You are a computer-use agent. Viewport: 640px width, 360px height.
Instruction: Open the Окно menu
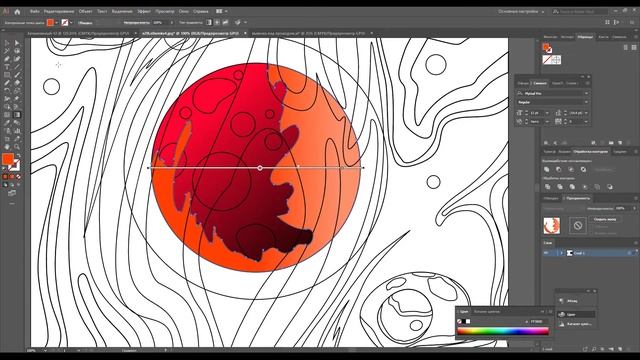pyautogui.click(x=184, y=11)
